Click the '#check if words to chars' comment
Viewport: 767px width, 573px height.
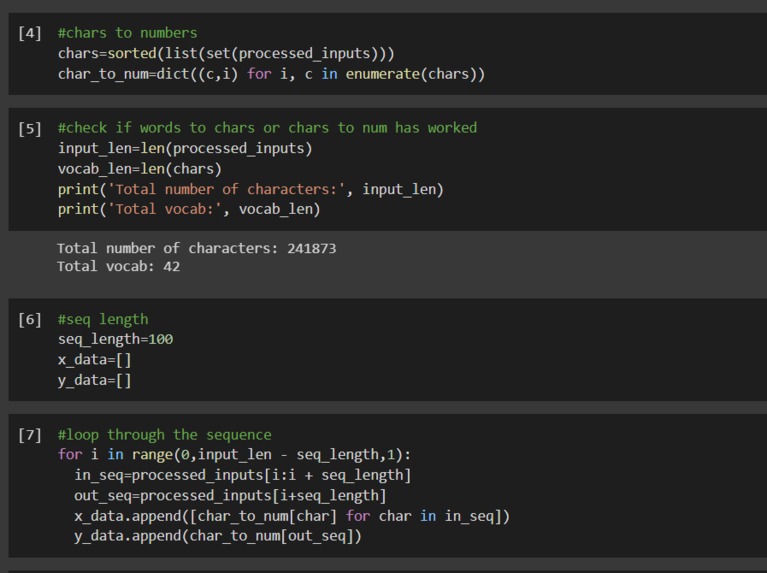(x=267, y=128)
